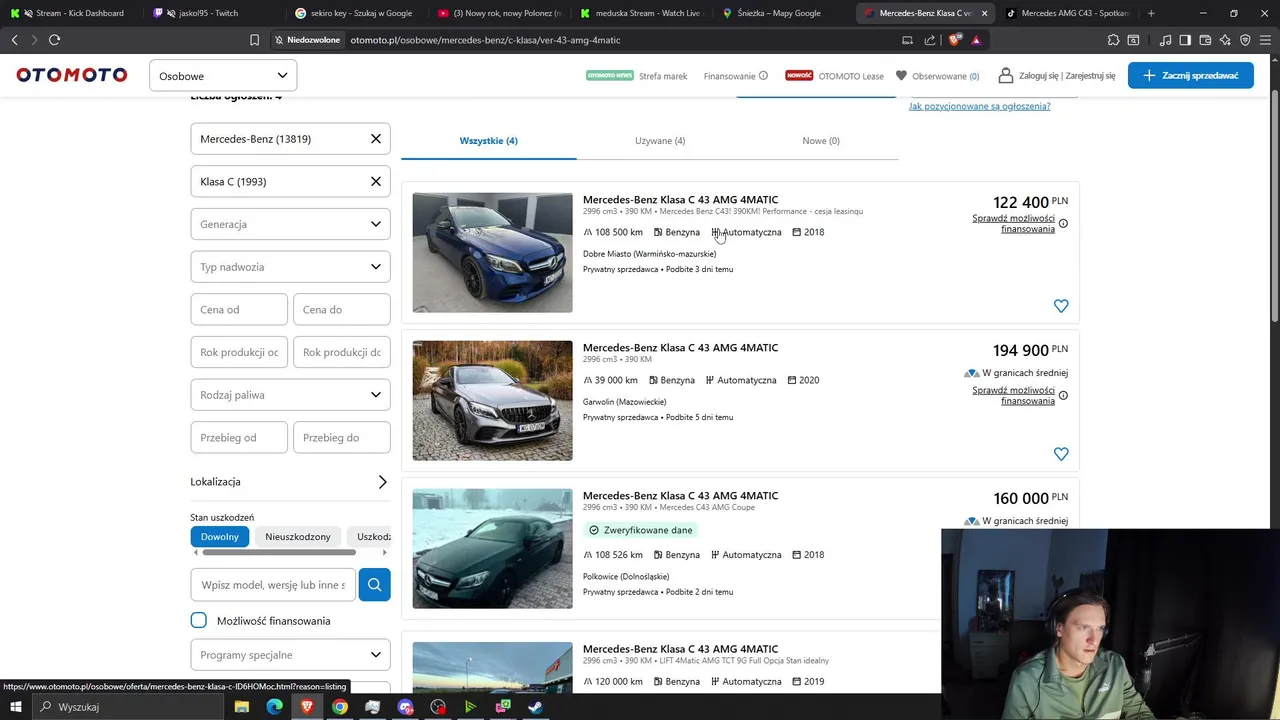Expand the Lokalizacja section arrow
1280x720 pixels.
[382, 482]
